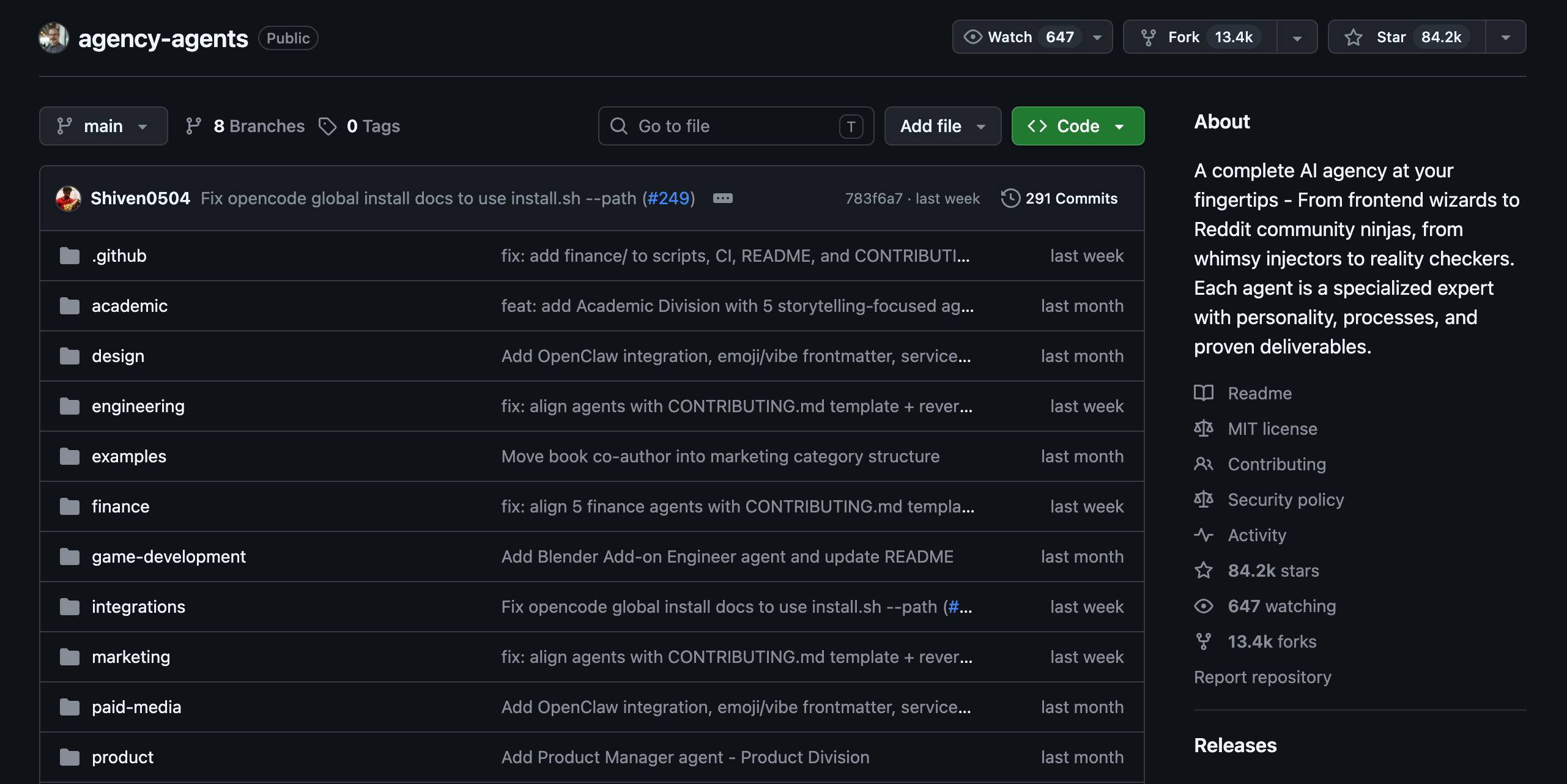Open the commit history clock icon

pos(1010,198)
